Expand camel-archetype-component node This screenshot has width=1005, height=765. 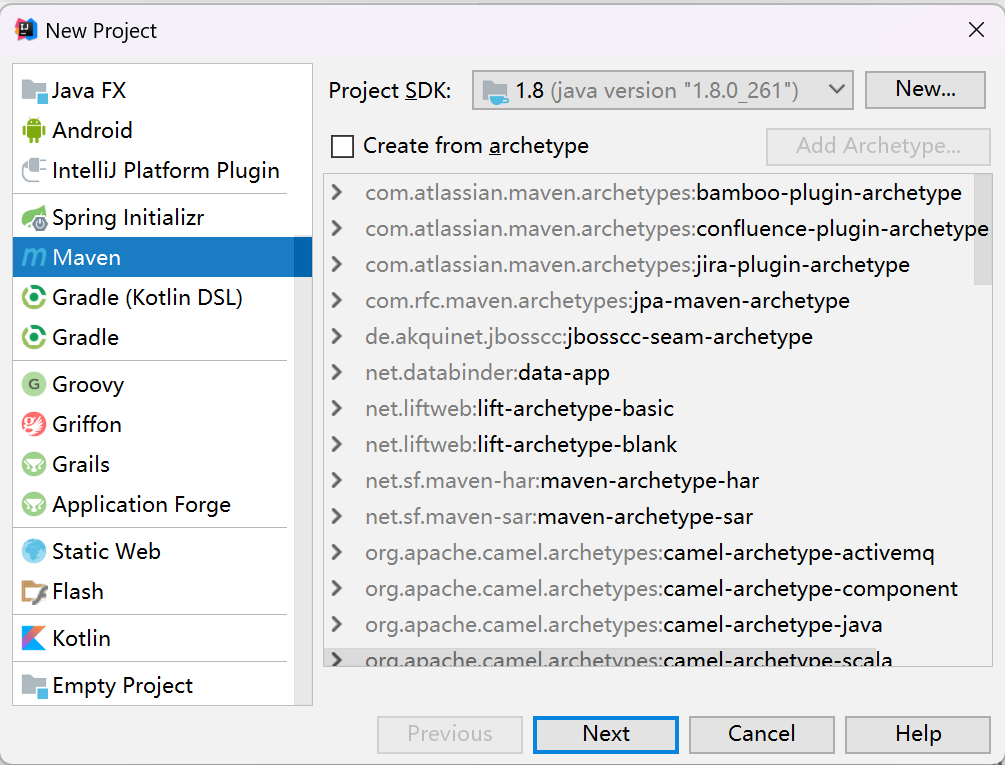point(336,588)
